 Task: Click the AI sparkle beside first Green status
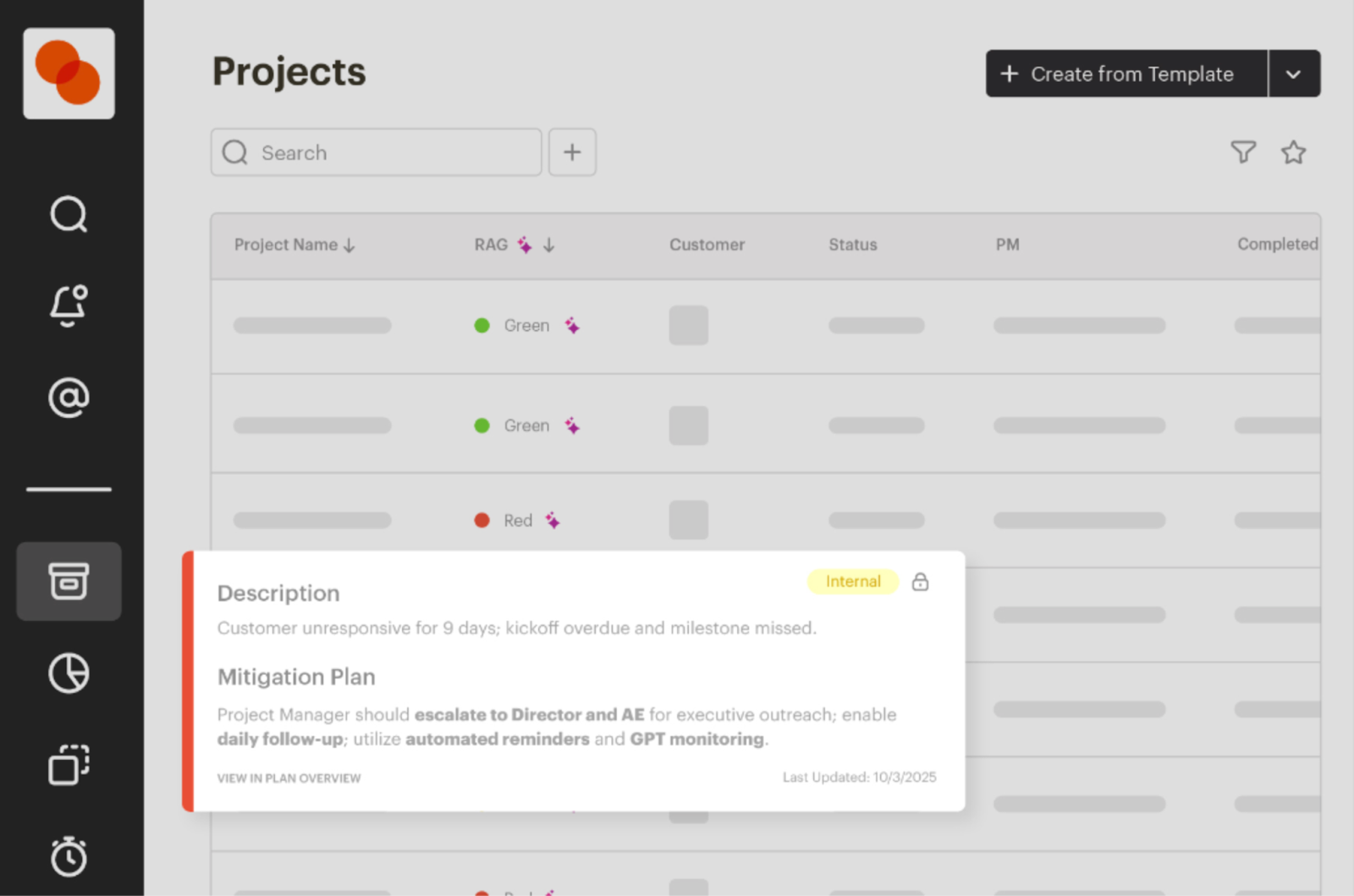click(573, 326)
